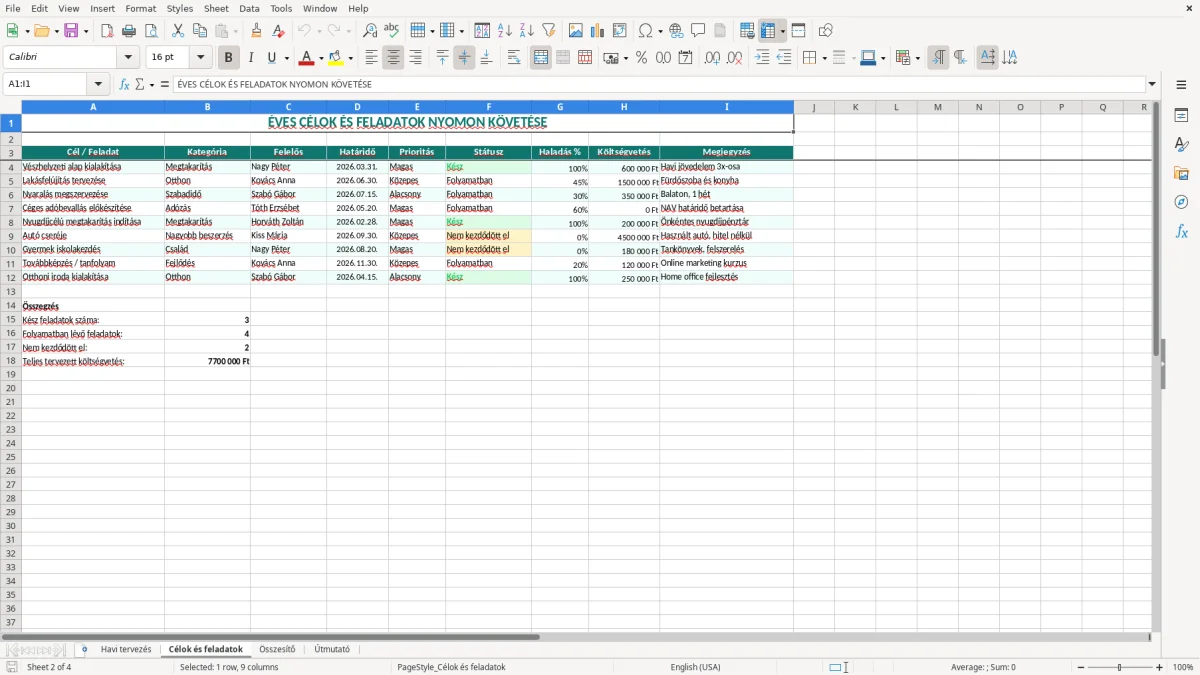This screenshot has width=1200, height=675.
Task: Copy the selection using the Copy icon
Action: [200, 31]
